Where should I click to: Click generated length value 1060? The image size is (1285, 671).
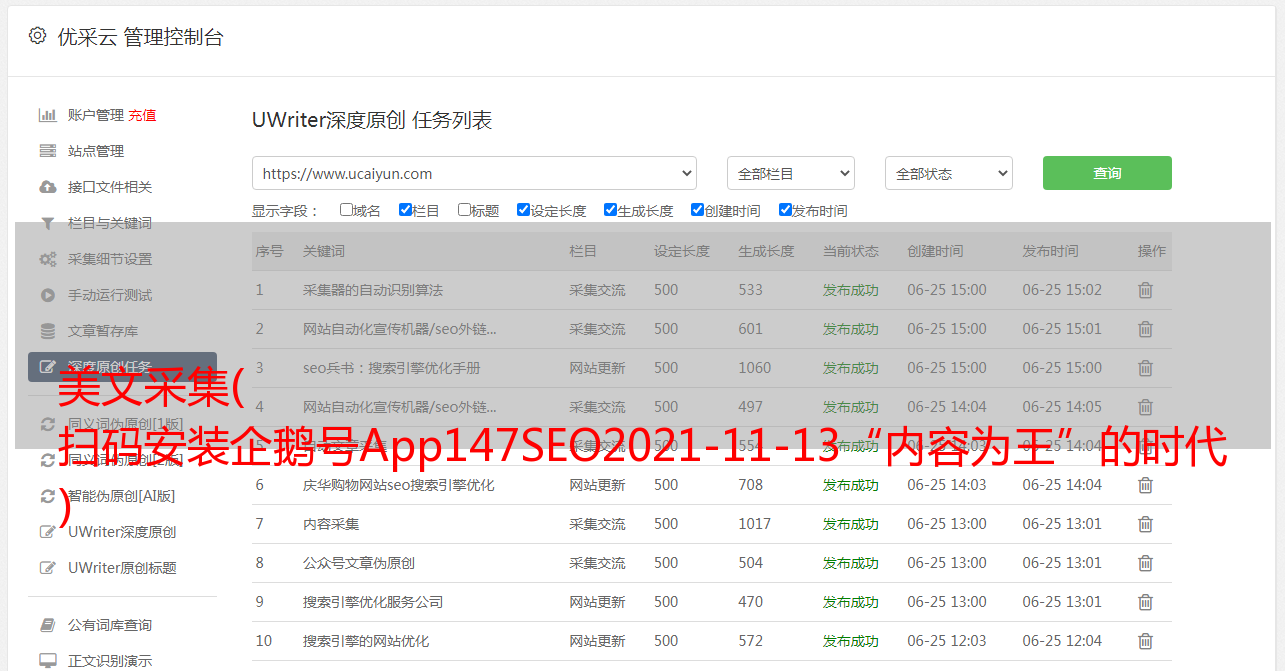[755, 368]
